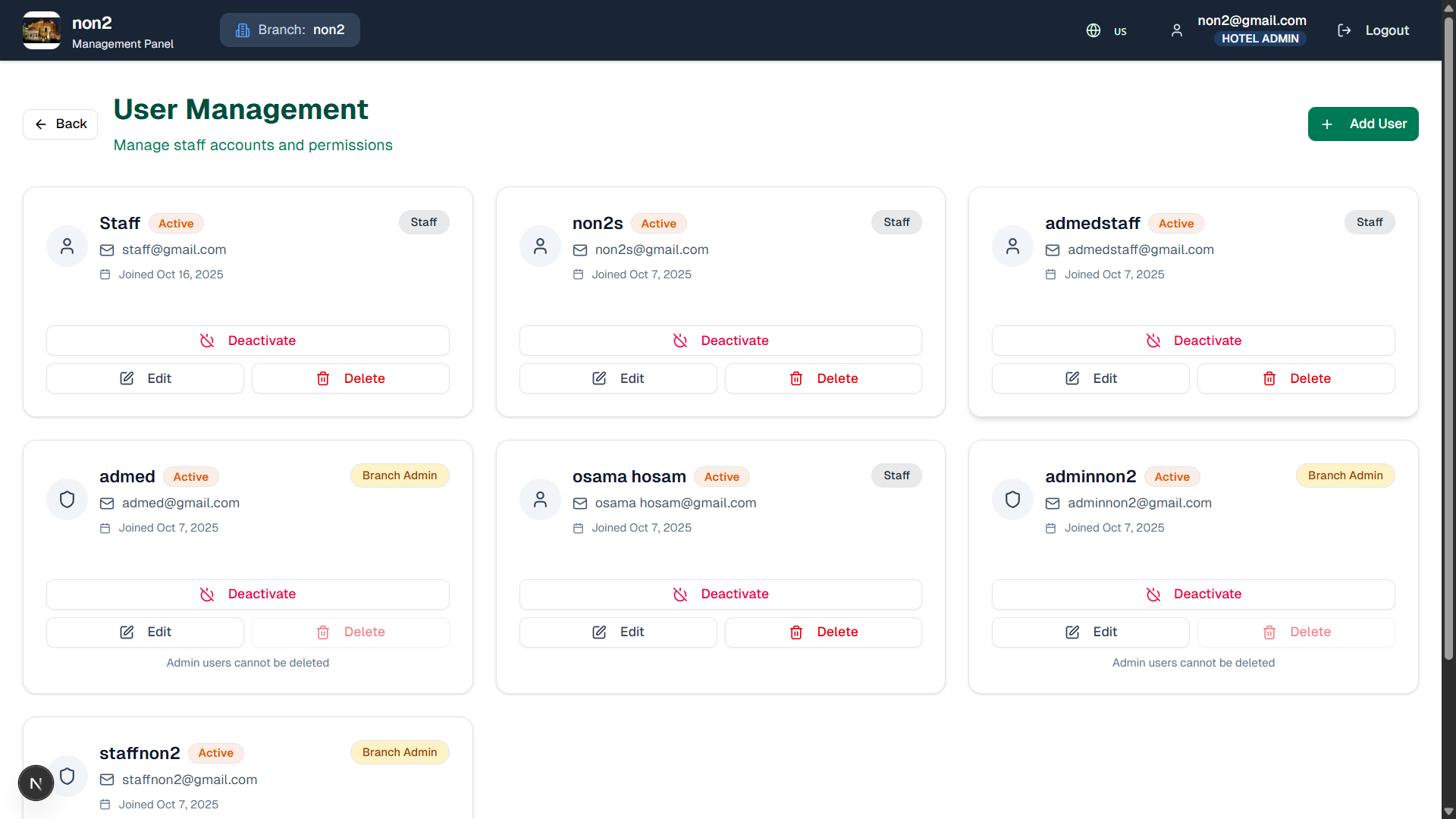
Task: Click trash icon for Staff user
Action: [x=323, y=378]
